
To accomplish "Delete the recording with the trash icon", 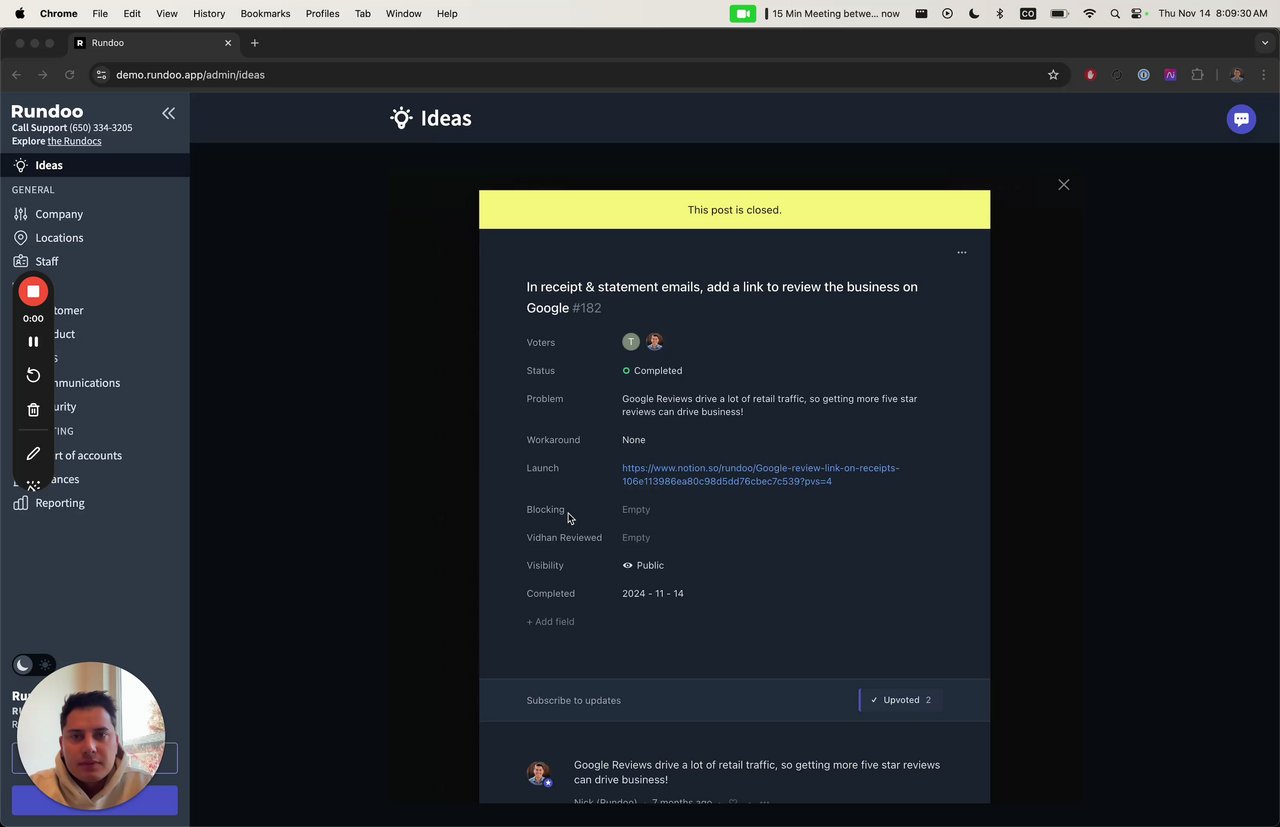I will tap(33, 410).
